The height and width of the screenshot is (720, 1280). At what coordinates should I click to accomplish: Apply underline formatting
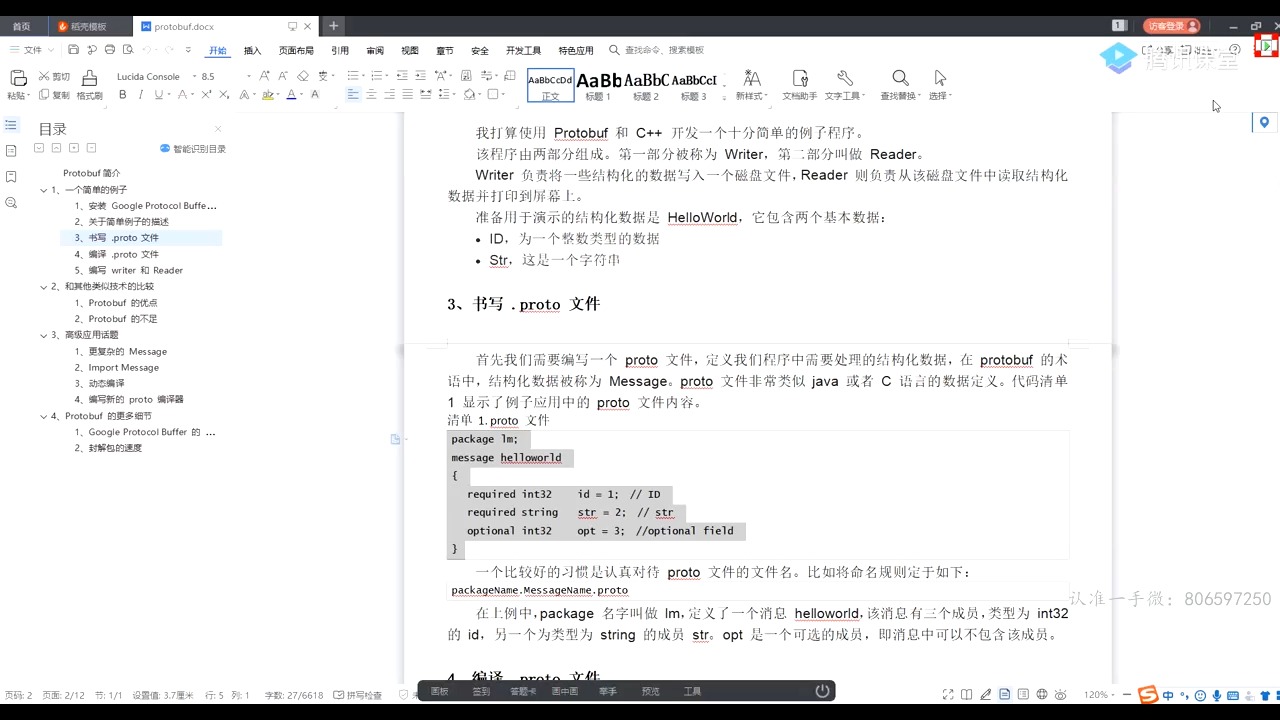[158, 95]
